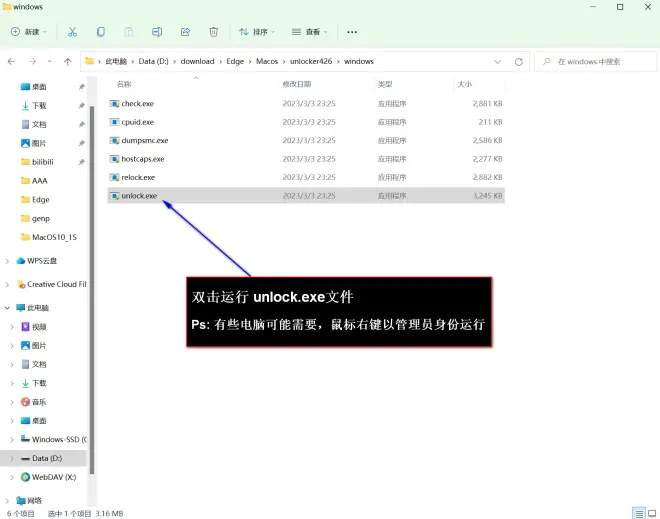This screenshot has height=519, width=660.
Task: Click the 2,881 KB size cell
Action: click(x=487, y=104)
